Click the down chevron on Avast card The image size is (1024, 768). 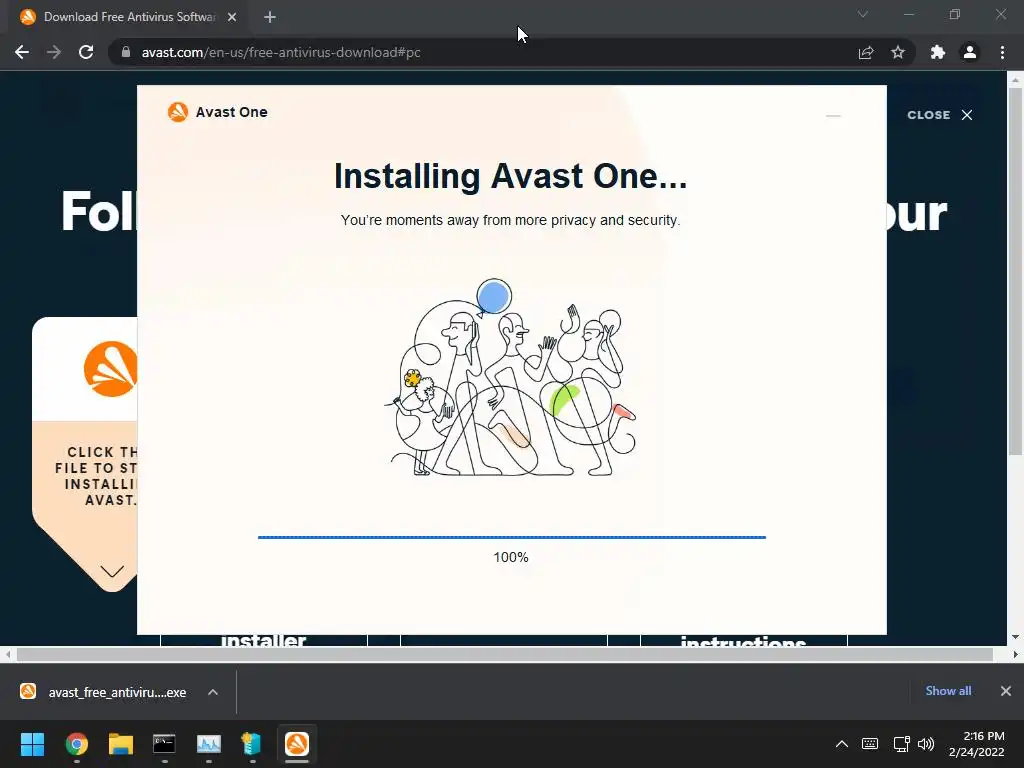pos(112,571)
